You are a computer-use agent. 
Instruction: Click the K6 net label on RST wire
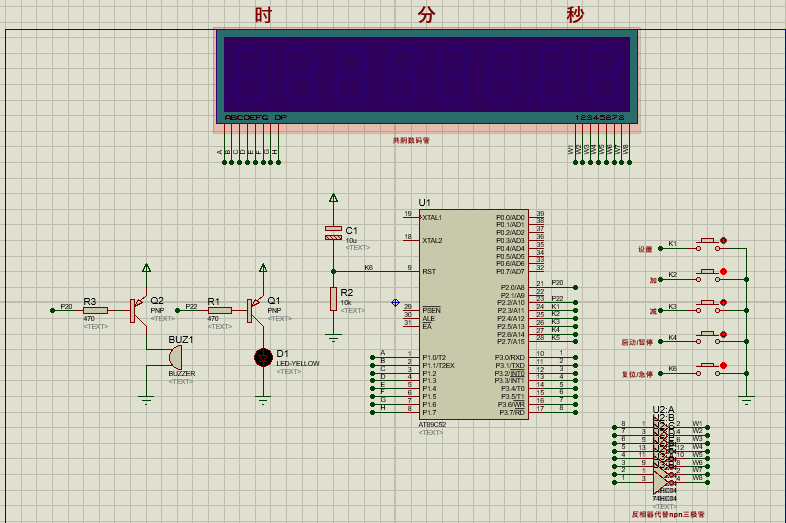click(x=369, y=268)
